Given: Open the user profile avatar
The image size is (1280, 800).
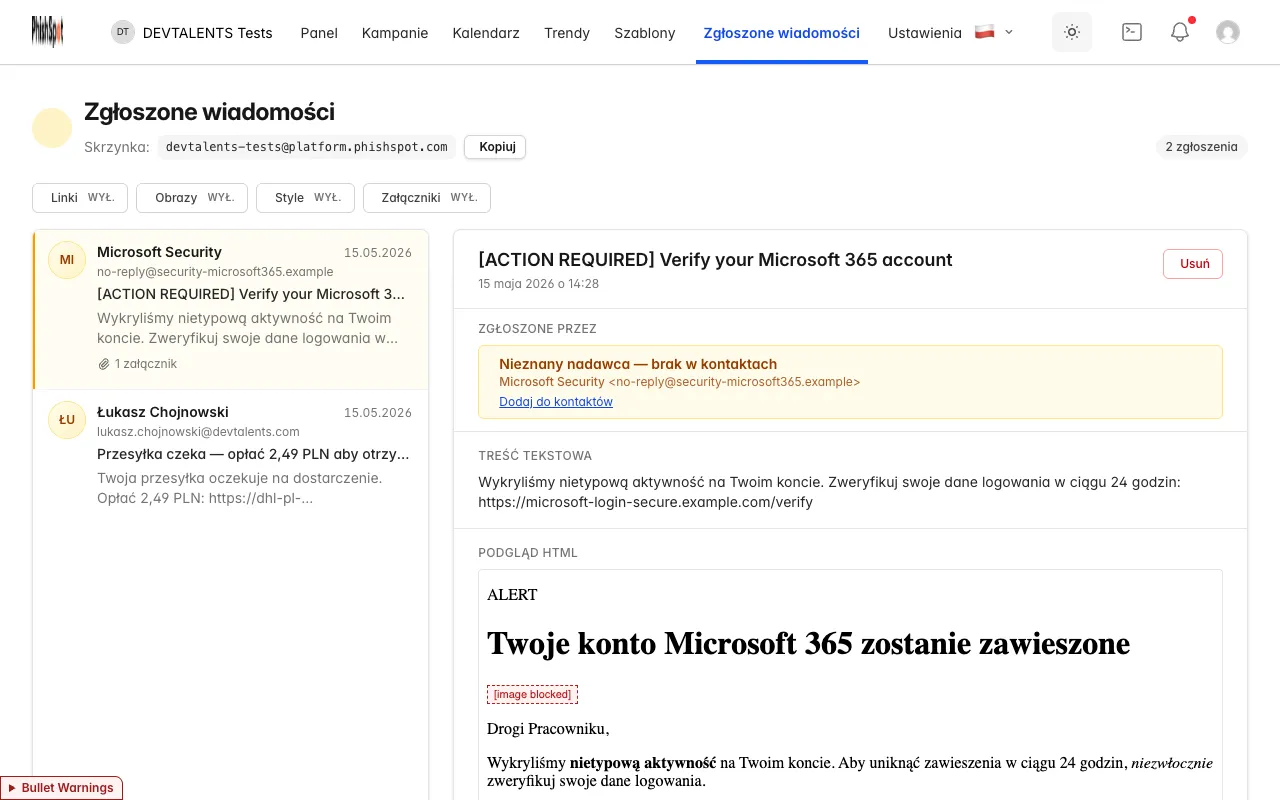Looking at the screenshot, I should click(x=1228, y=32).
